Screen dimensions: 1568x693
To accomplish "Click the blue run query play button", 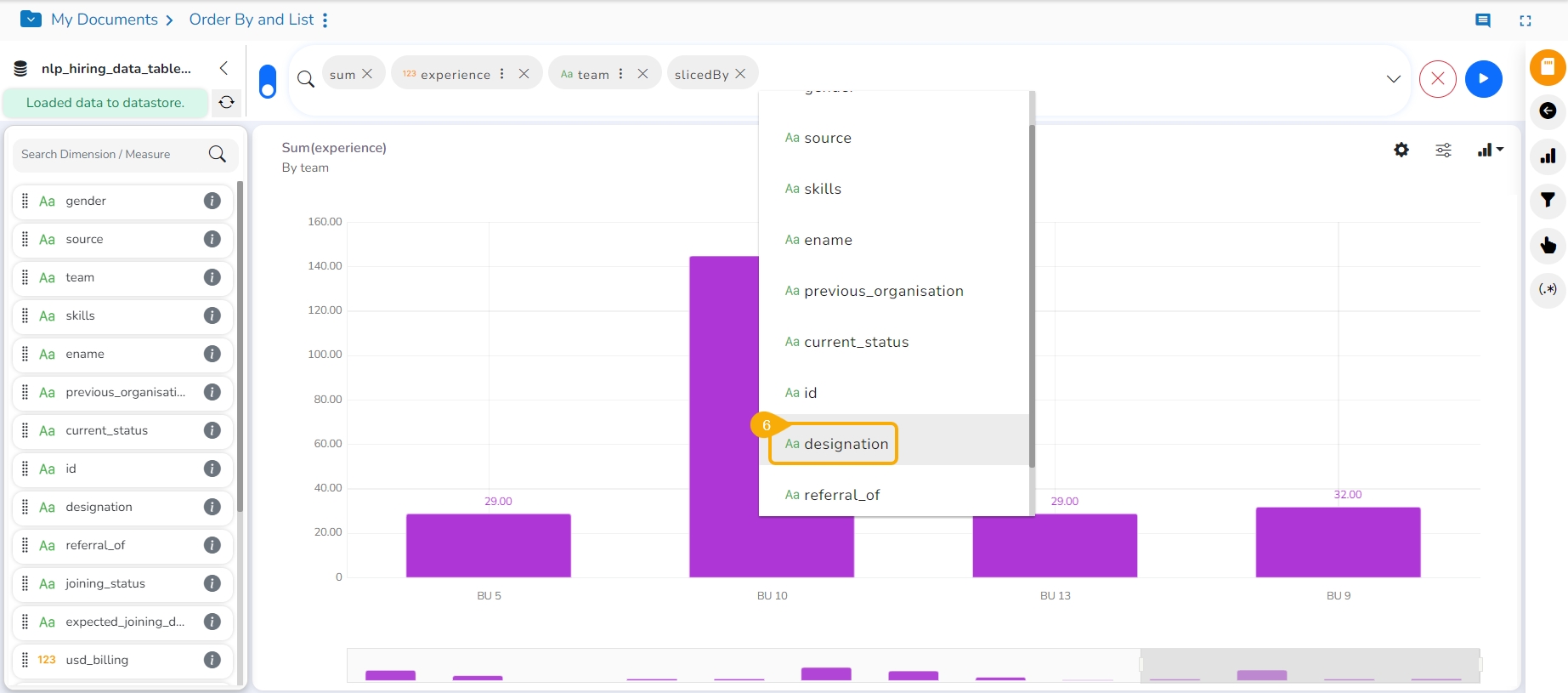I will [1483, 79].
